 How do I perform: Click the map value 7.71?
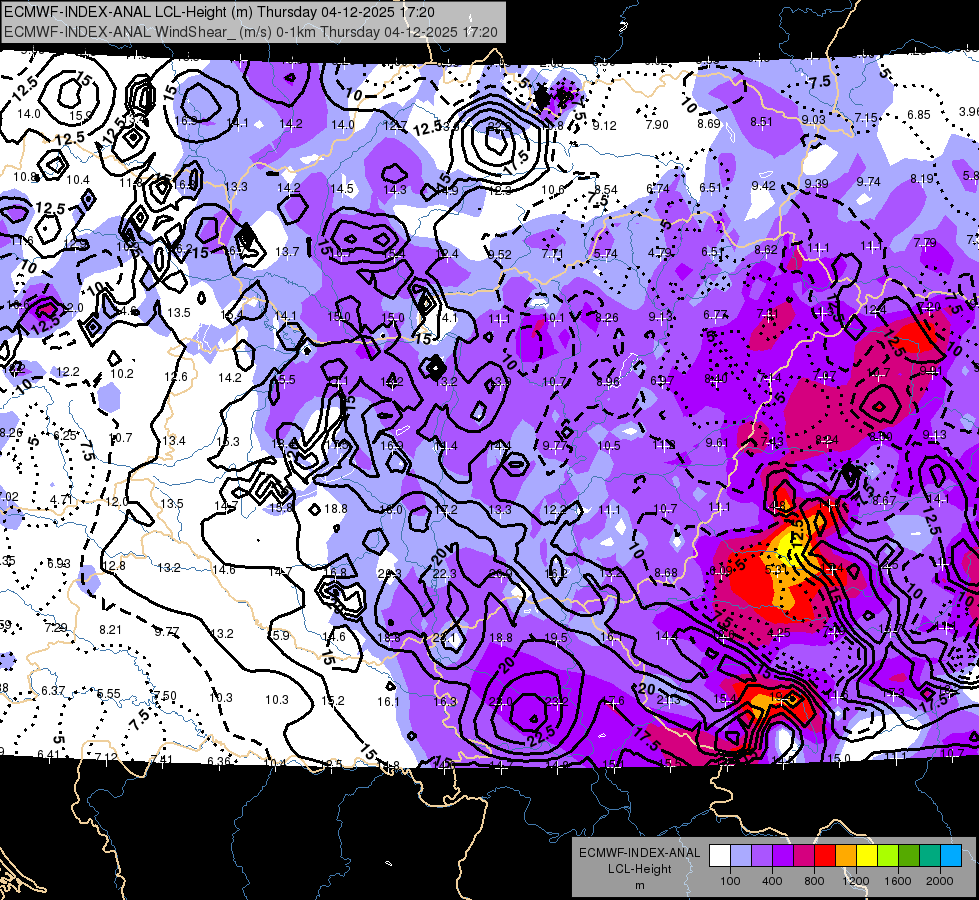coord(553,254)
